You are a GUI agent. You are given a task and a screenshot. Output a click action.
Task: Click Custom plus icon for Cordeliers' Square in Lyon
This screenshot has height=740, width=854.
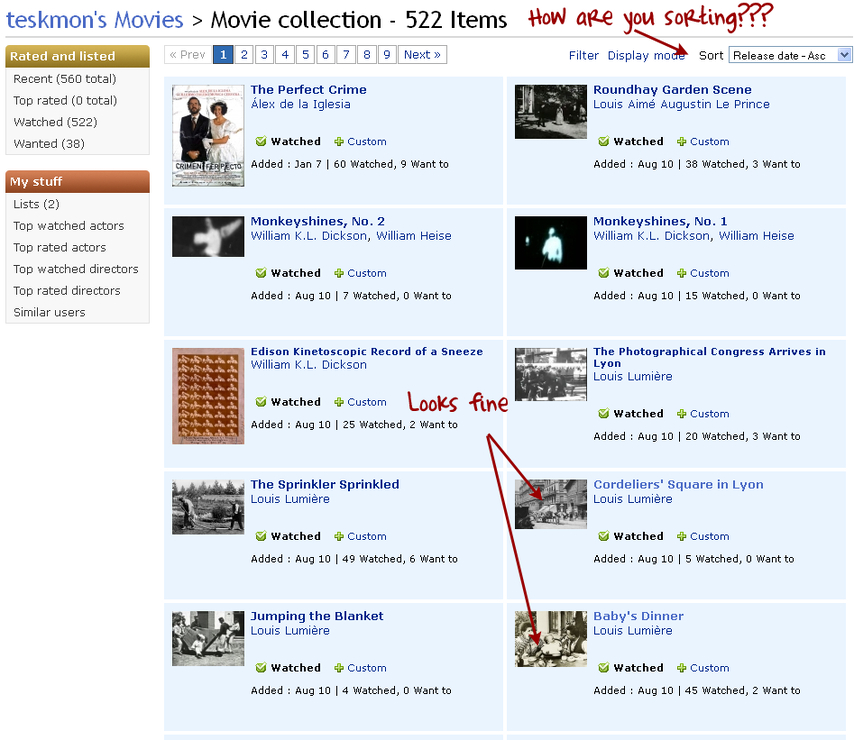pyautogui.click(x=681, y=536)
